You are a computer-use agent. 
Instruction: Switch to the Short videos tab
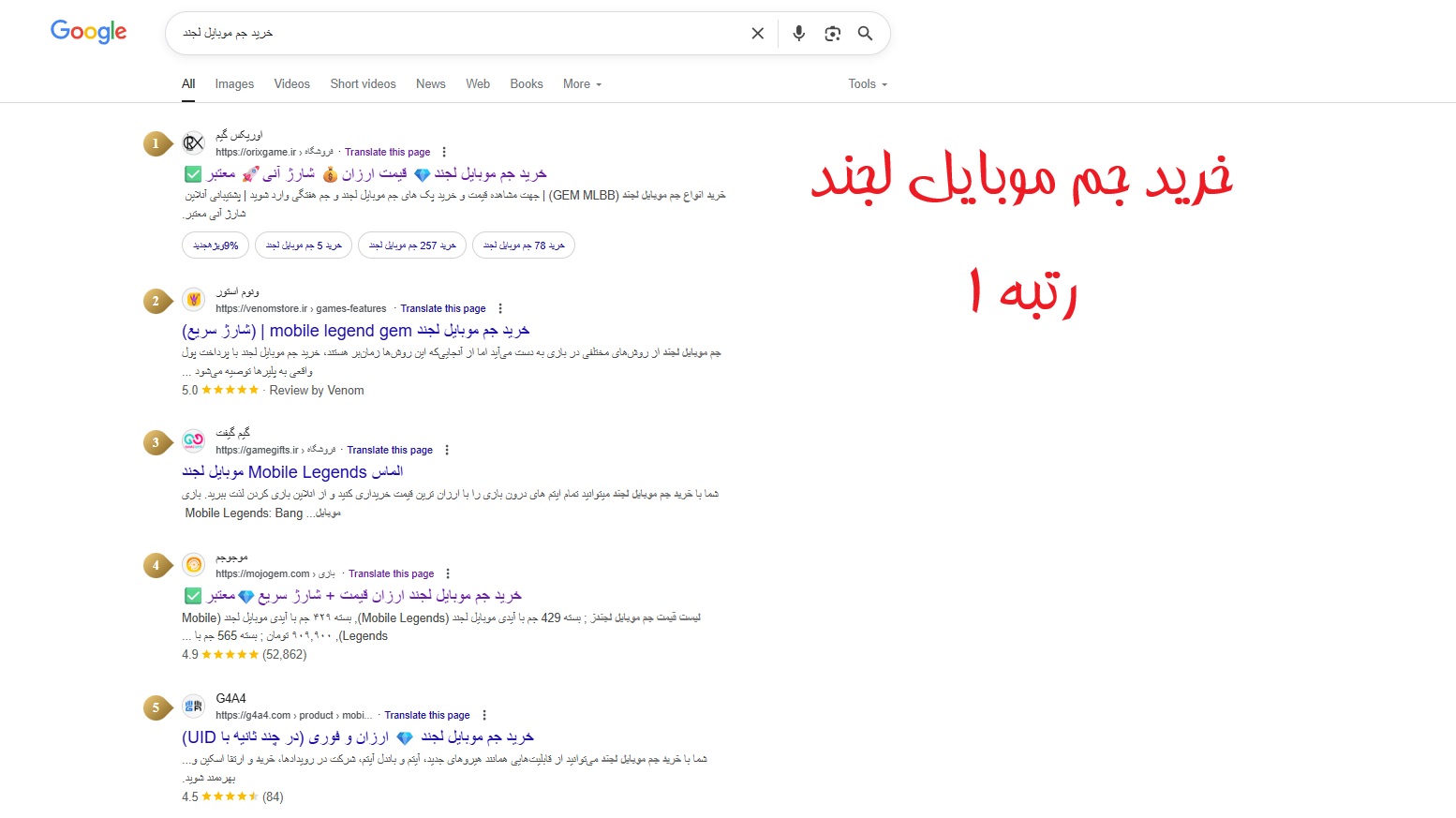tap(363, 84)
